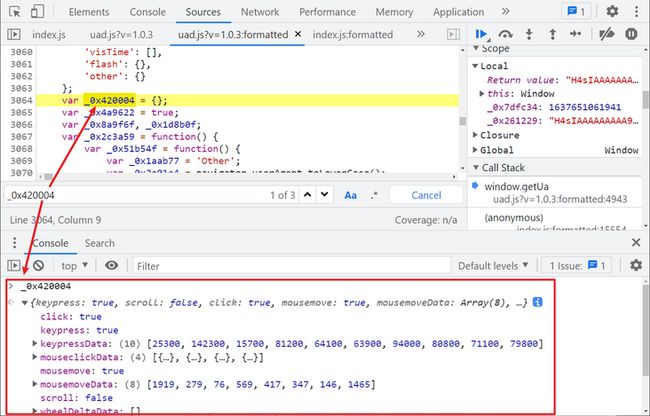Image resolution: width=650 pixels, height=416 pixels.
Task: Click the code editor horizontal scrollbar thumb
Action: pos(49,177)
